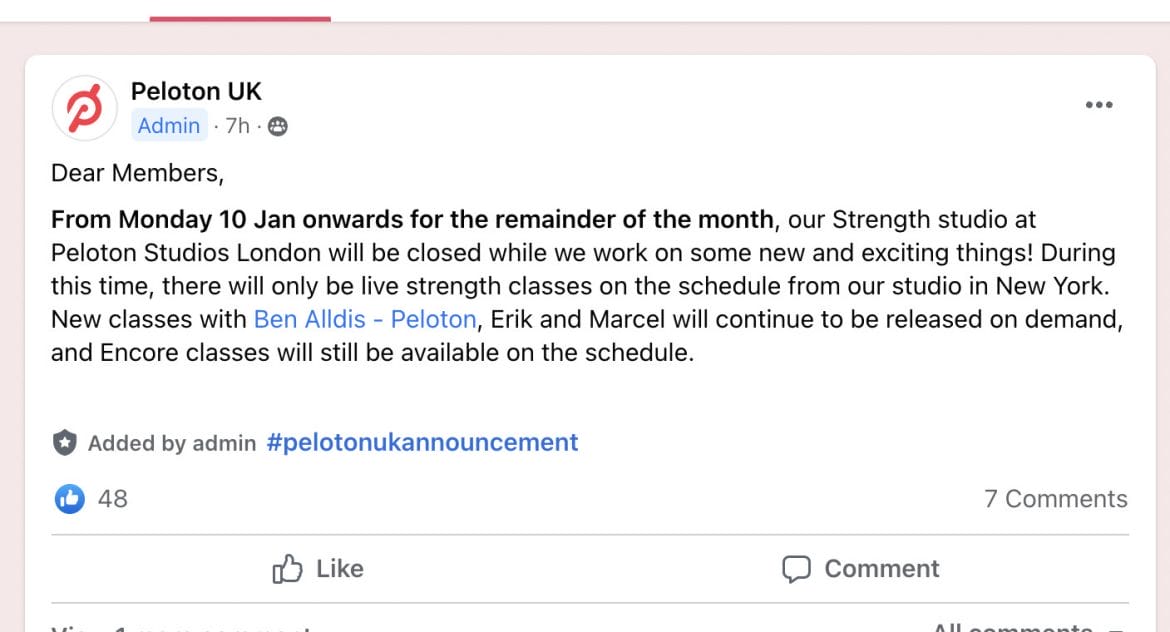Click the blue thumbs-up reaction icon
Viewport: 1170px width, 632px height.
(69, 498)
